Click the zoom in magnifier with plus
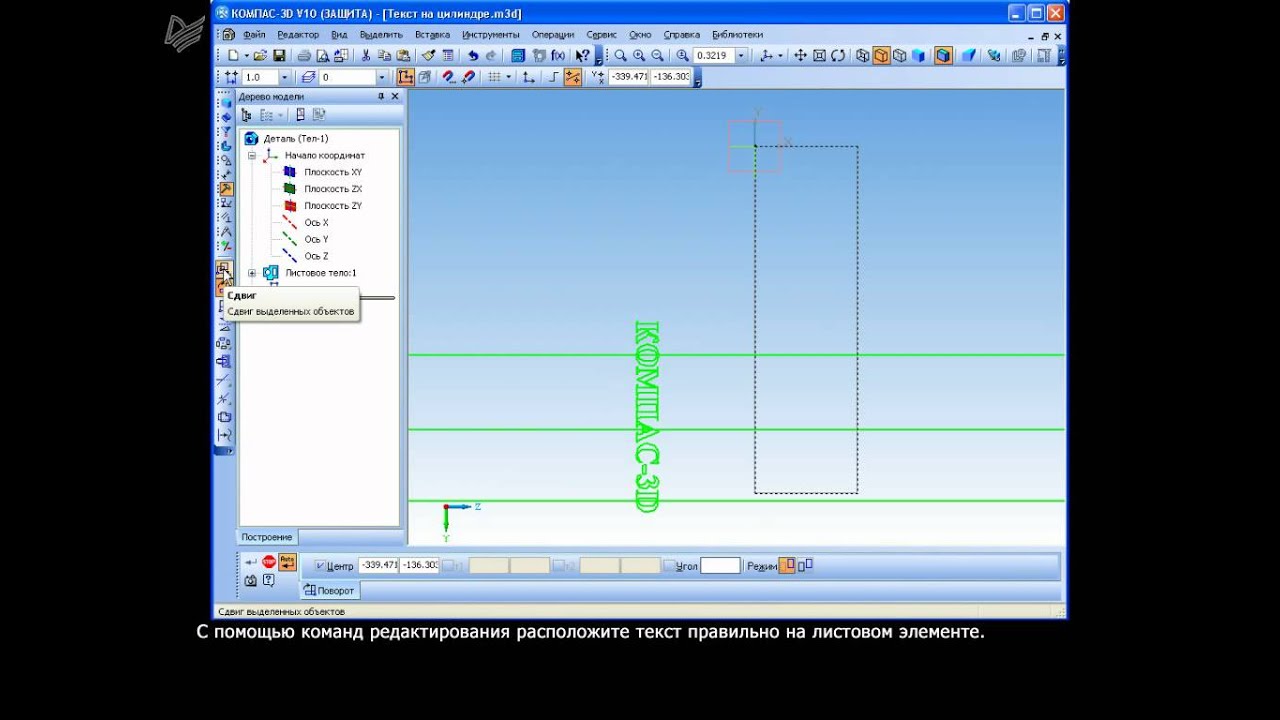This screenshot has height=720, width=1280. (639, 56)
